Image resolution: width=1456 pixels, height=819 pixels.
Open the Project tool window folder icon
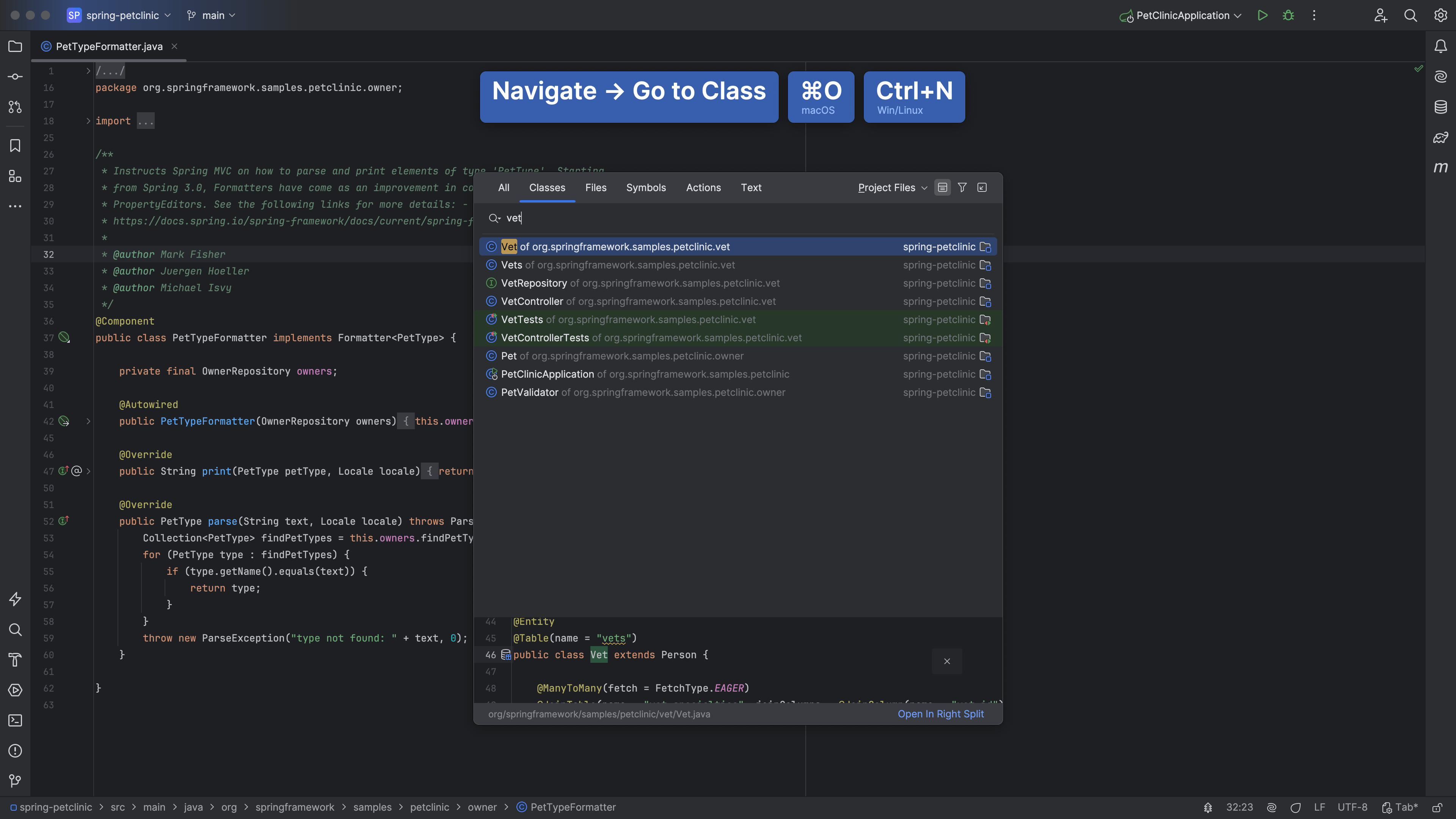click(x=15, y=46)
